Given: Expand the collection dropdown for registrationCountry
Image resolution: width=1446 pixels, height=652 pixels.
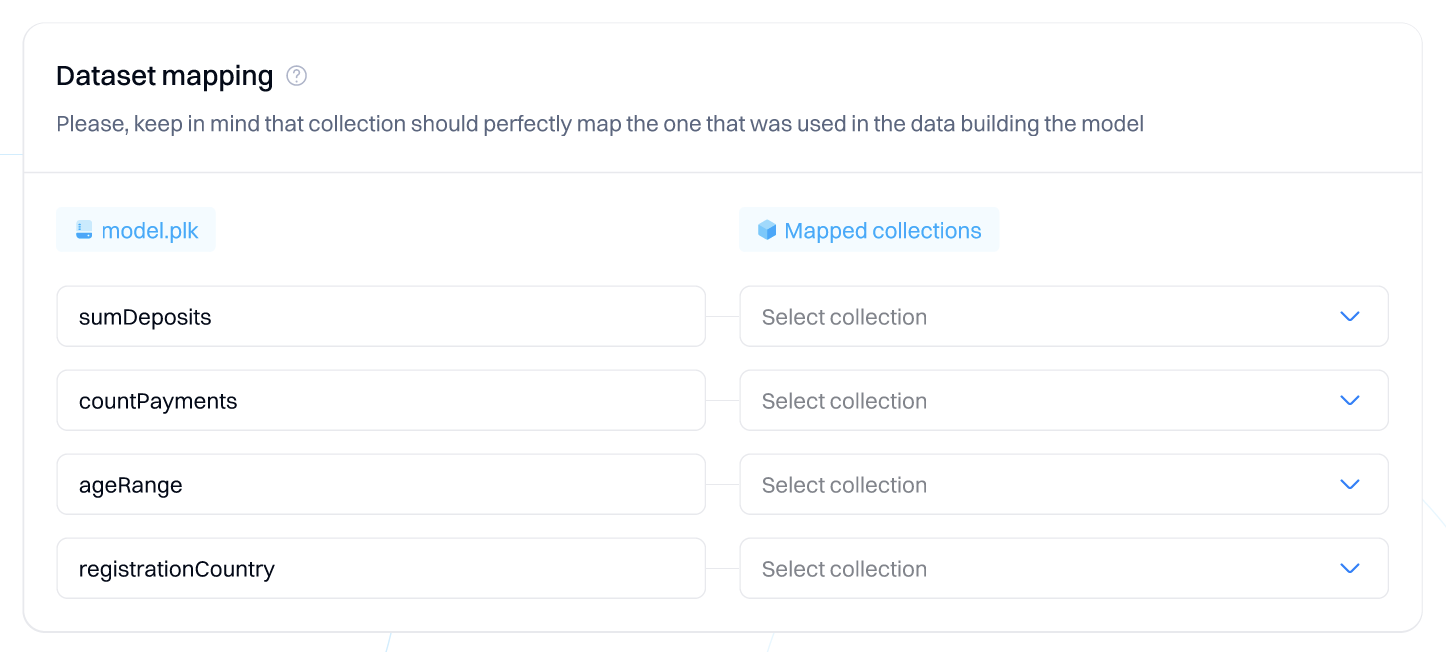Looking at the screenshot, I should (1040, 569).
